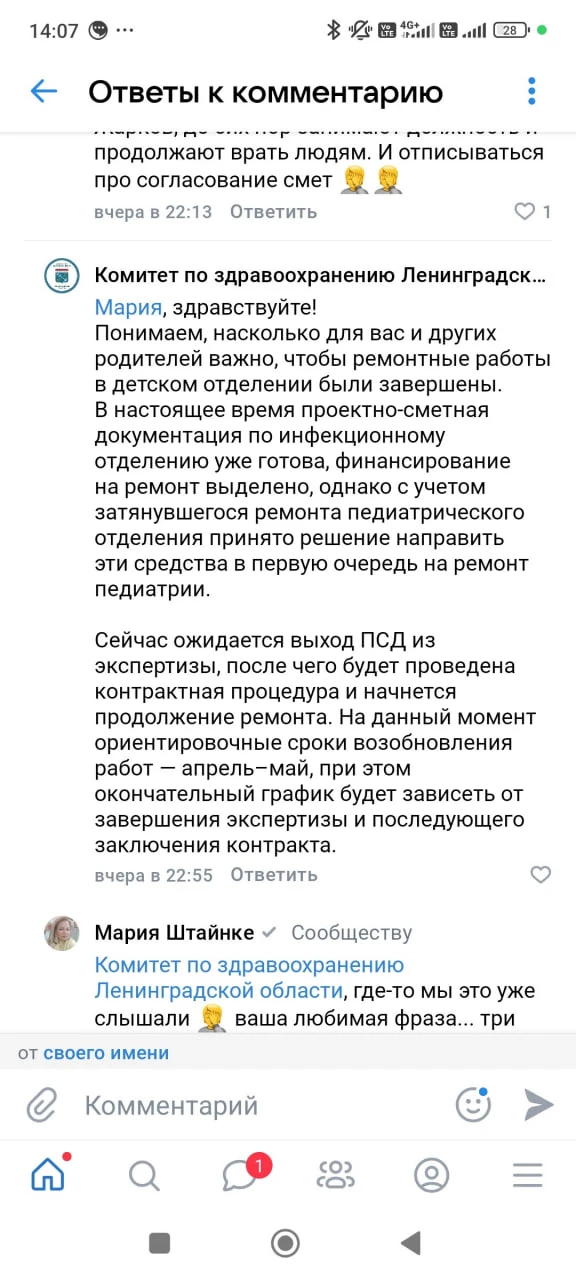Open Комитет по здравоохранению avatar
Screen dimensions: 576x1280
[62, 275]
